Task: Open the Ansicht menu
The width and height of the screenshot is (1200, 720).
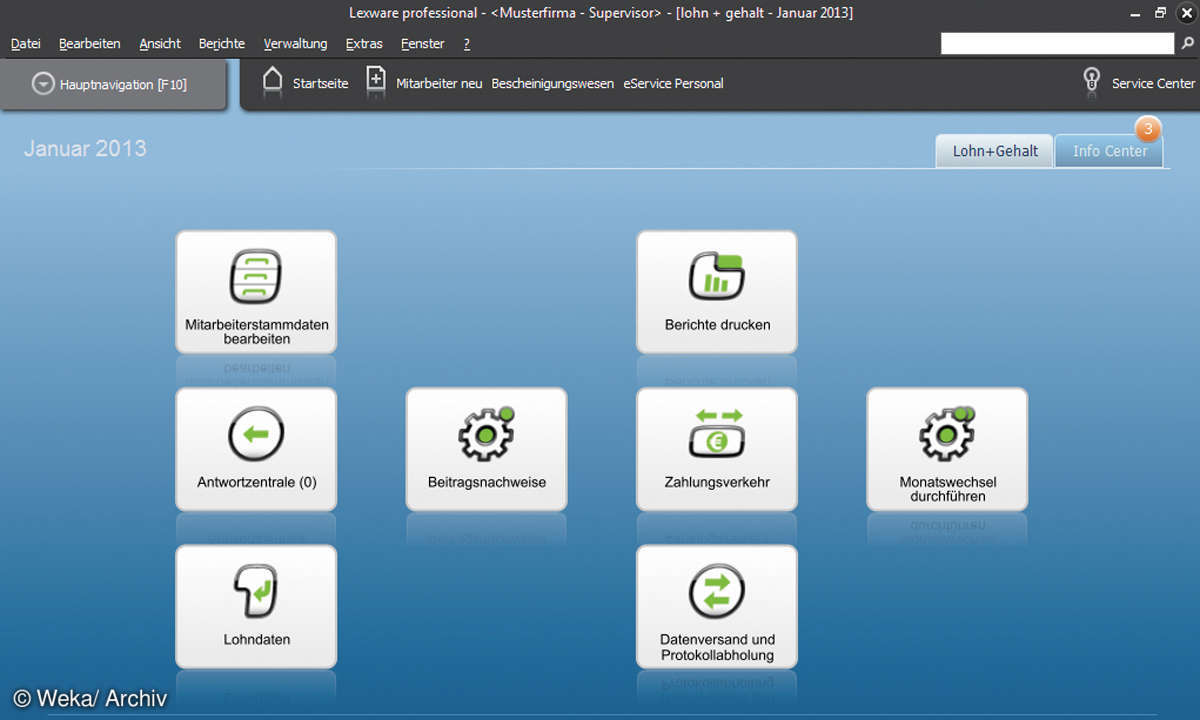Action: coord(160,44)
